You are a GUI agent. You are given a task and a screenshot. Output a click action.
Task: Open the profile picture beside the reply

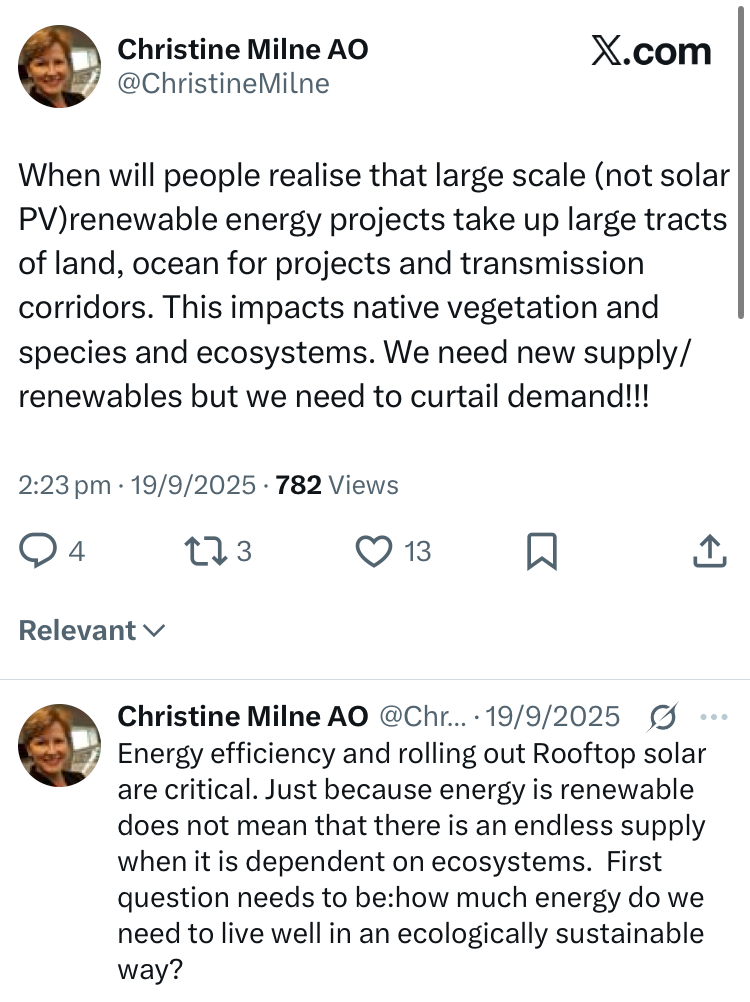click(60, 743)
